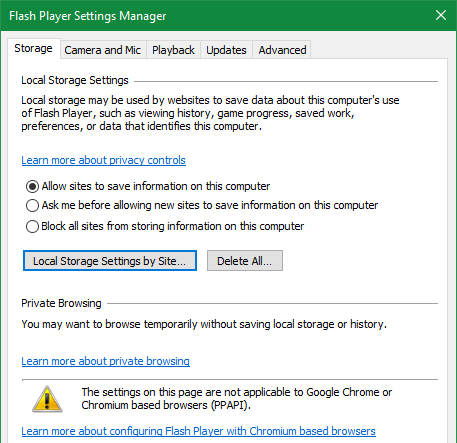This screenshot has width=457, height=443.
Task: Click the Flash Player Settings Manager title
Action: pos(88,16)
